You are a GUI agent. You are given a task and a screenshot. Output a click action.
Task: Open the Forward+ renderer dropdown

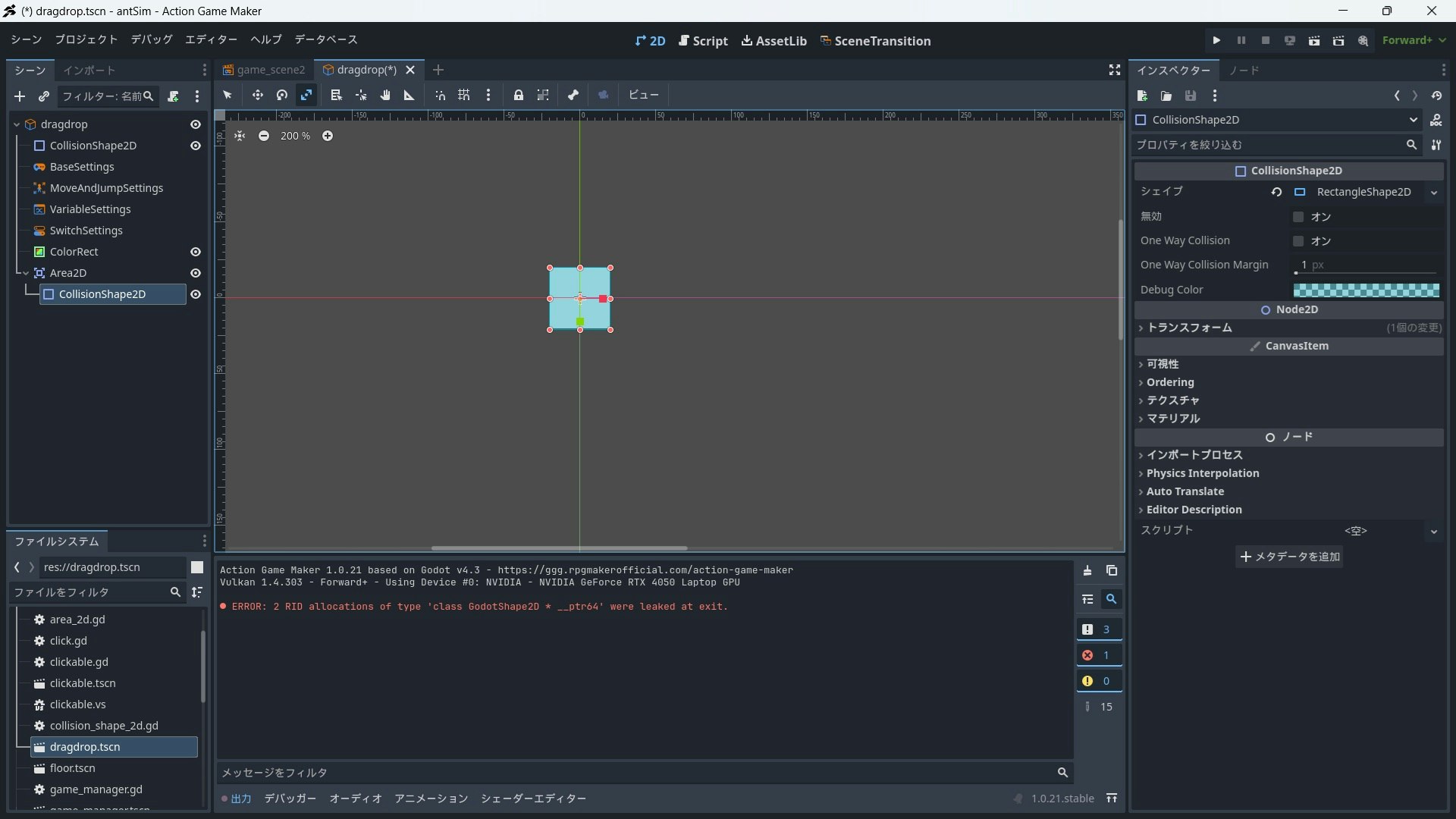(x=1415, y=40)
